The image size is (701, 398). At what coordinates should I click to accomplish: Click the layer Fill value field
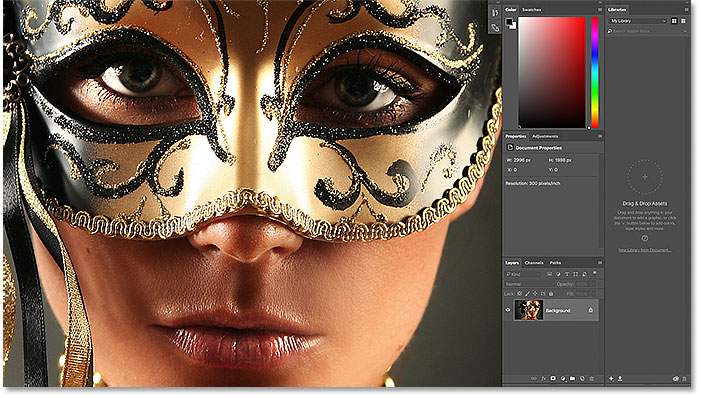[x=582, y=294]
